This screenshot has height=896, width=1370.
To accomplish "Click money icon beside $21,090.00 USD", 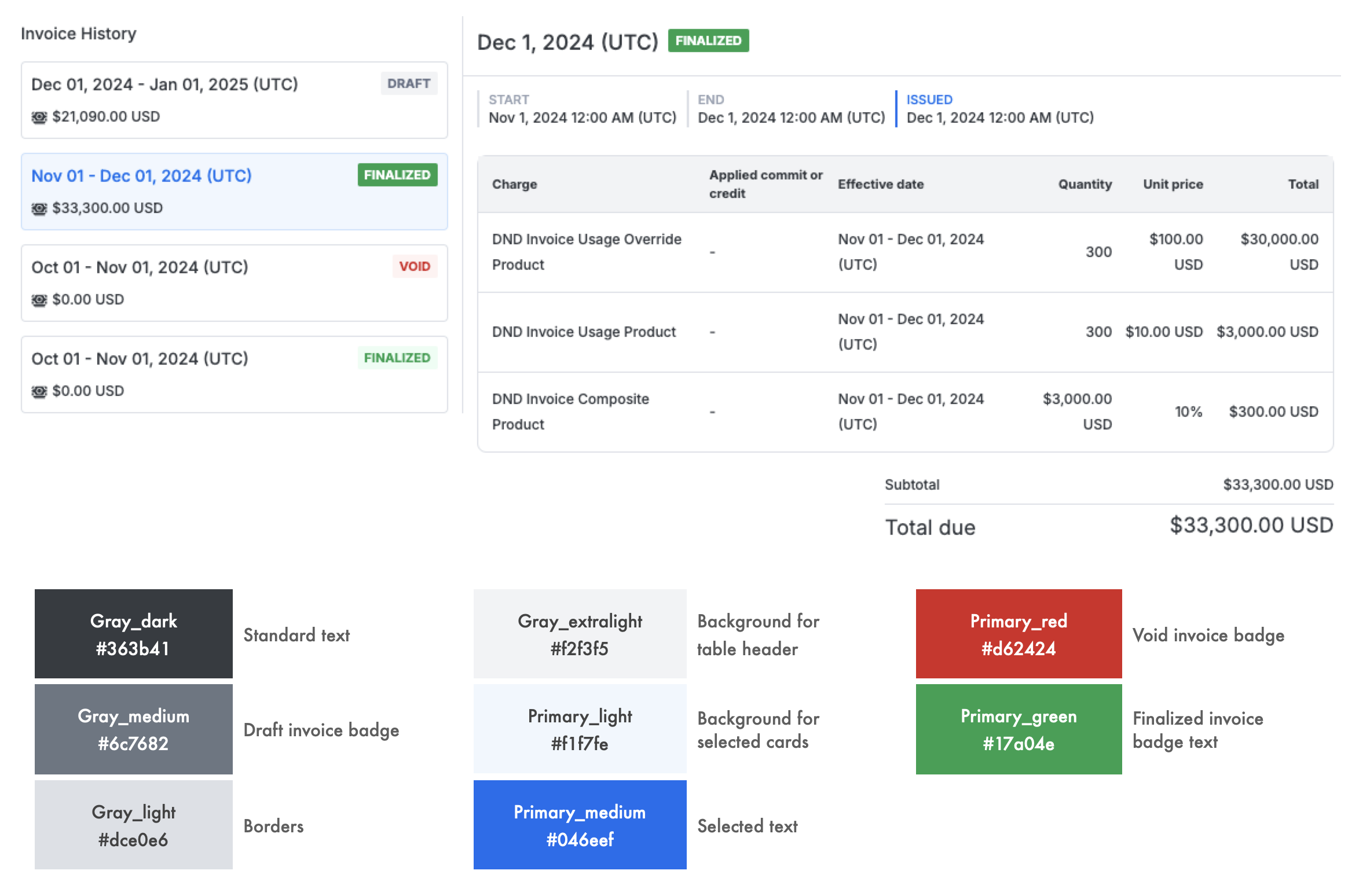I will point(39,117).
